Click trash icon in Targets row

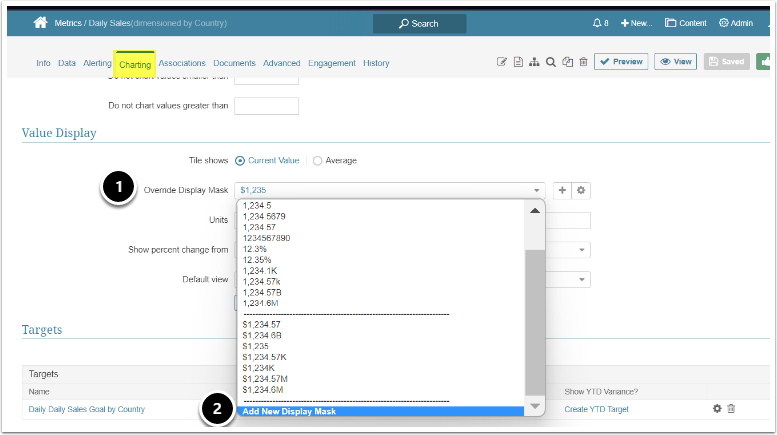point(731,409)
